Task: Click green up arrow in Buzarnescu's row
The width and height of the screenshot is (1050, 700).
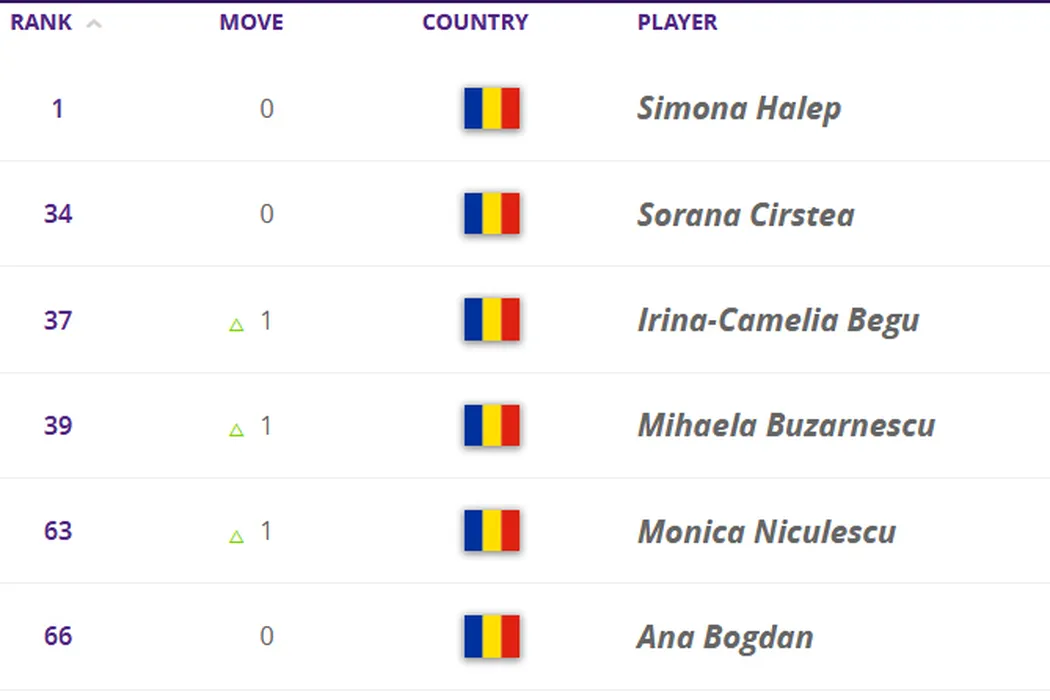Action: click(237, 430)
